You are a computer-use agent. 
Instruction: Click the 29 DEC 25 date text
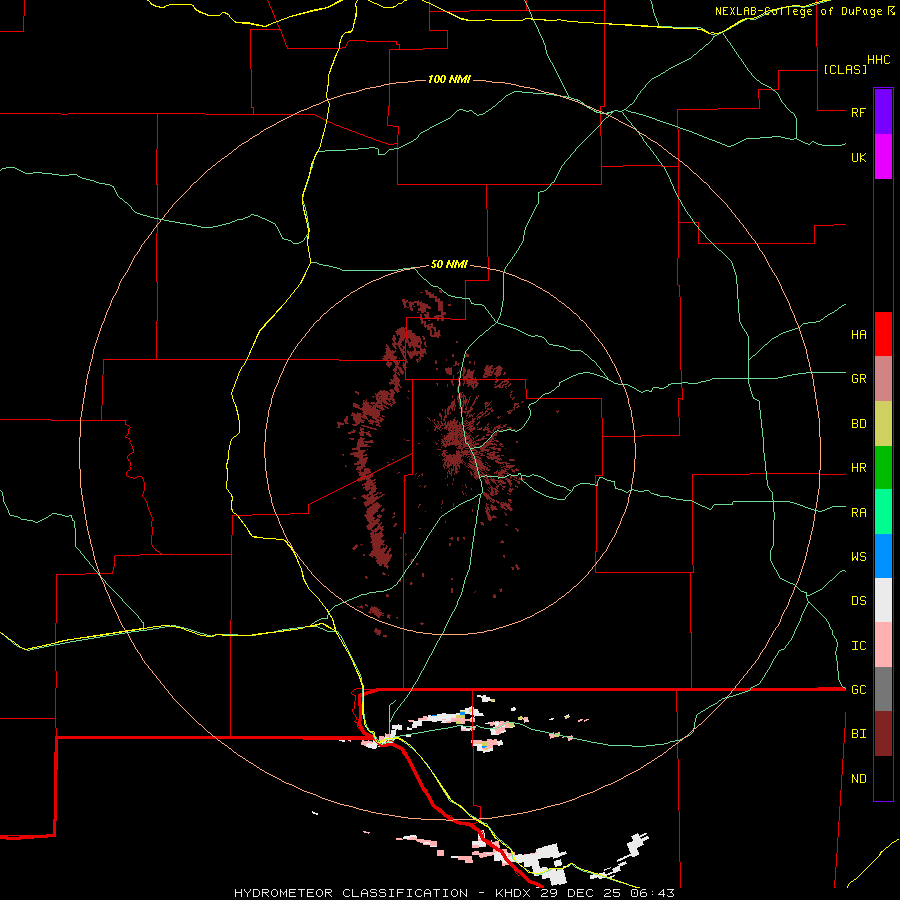(580, 893)
